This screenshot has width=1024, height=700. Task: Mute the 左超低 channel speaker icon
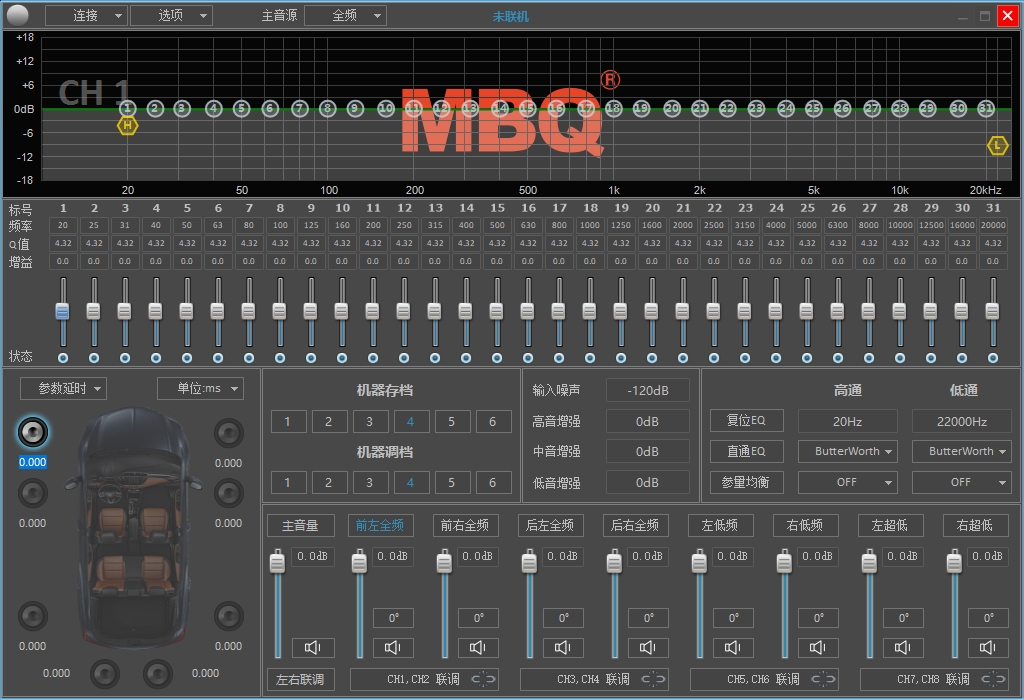click(903, 647)
